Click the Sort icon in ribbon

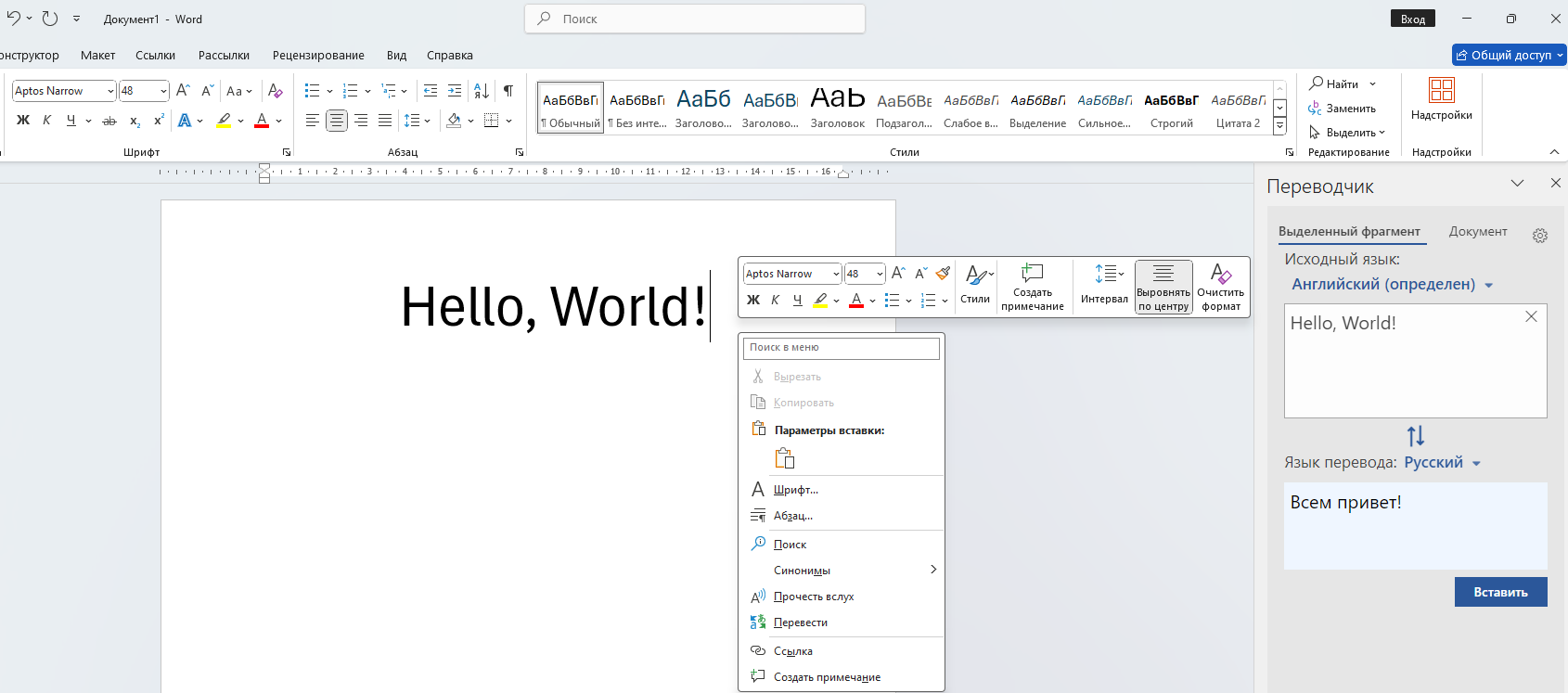coord(481,91)
